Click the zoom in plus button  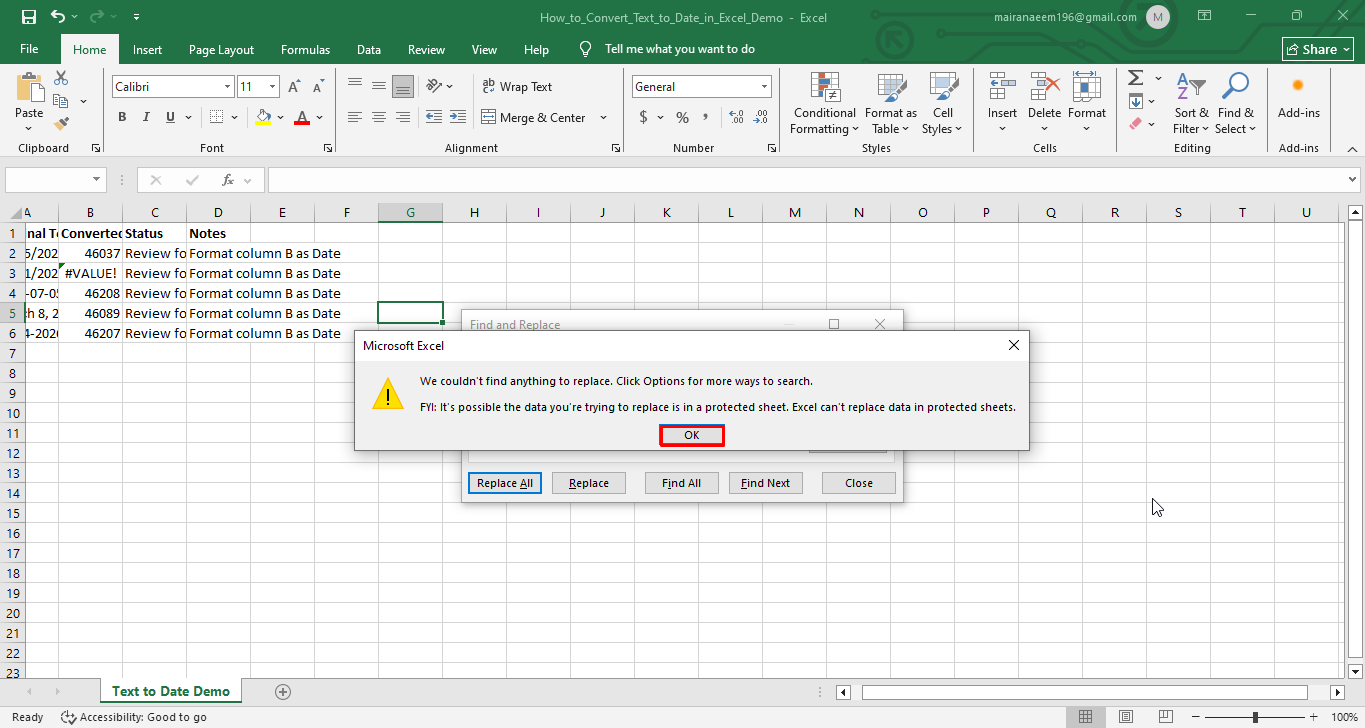[1314, 717]
